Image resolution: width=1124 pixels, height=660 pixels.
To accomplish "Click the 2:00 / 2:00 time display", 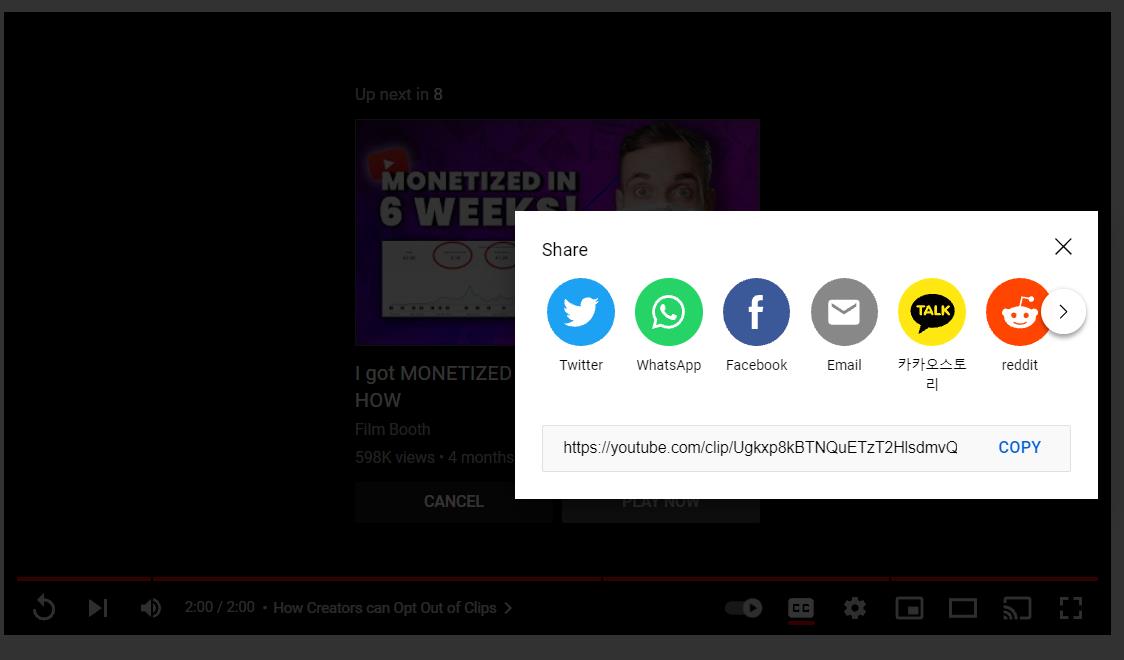I will (x=219, y=607).
